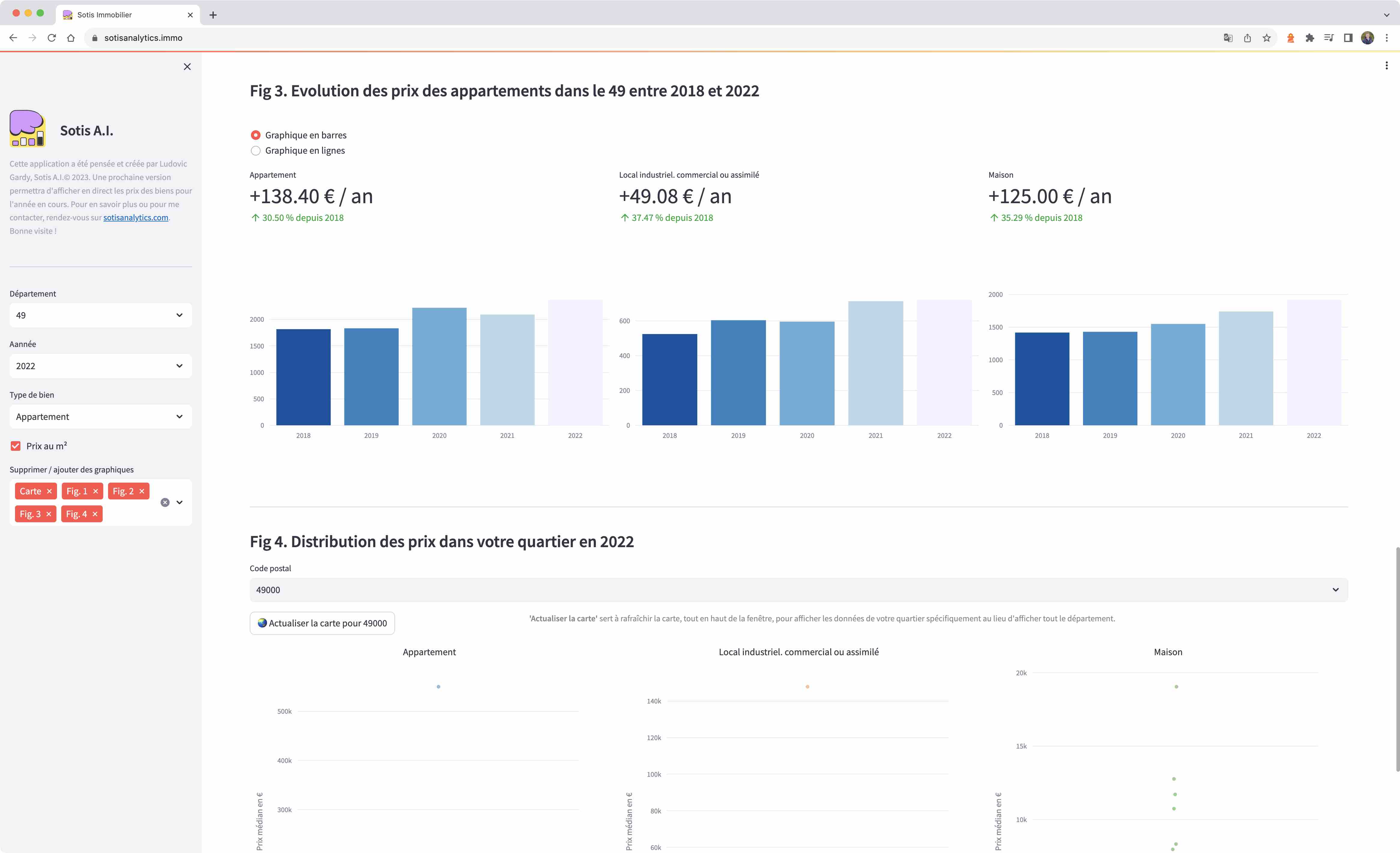Screen dimensions: 1400x853
Task: Remove the Carte tag from the graph selection
Action: 50,491
